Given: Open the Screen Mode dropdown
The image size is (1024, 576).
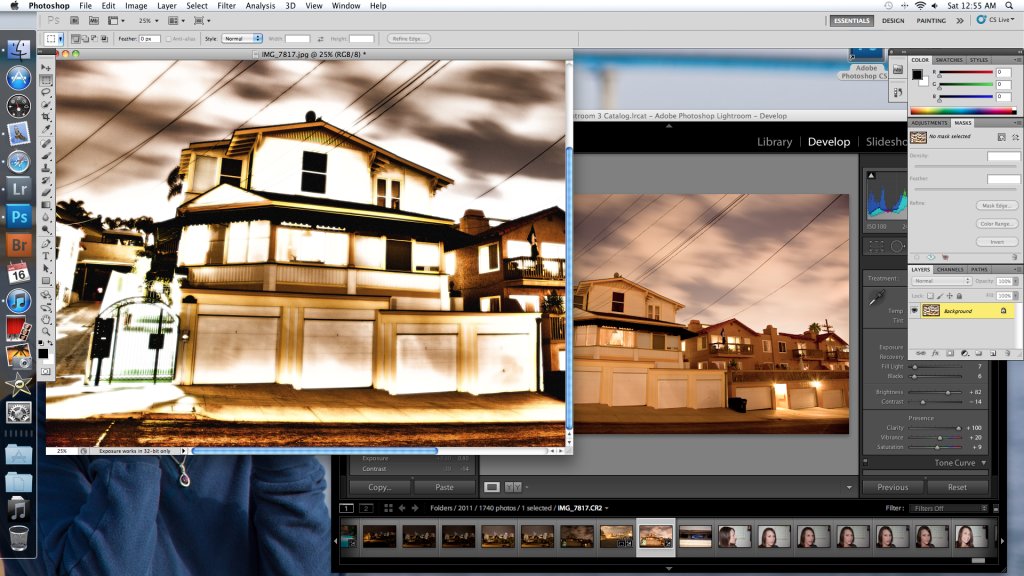Looking at the screenshot, I should [x=202, y=21].
